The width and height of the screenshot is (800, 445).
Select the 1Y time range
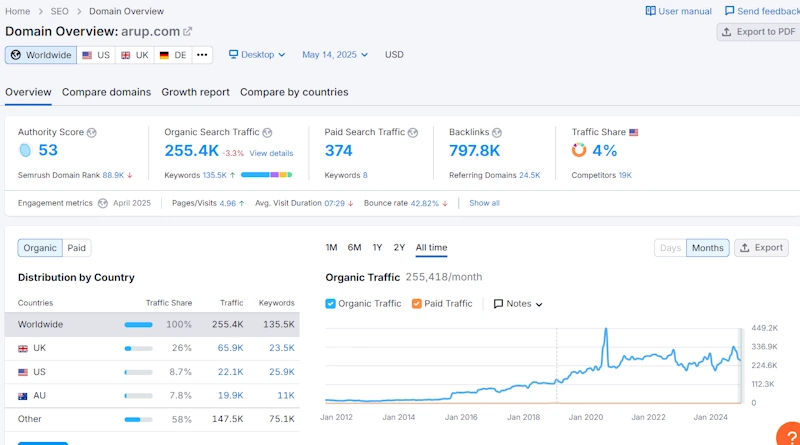(x=377, y=248)
